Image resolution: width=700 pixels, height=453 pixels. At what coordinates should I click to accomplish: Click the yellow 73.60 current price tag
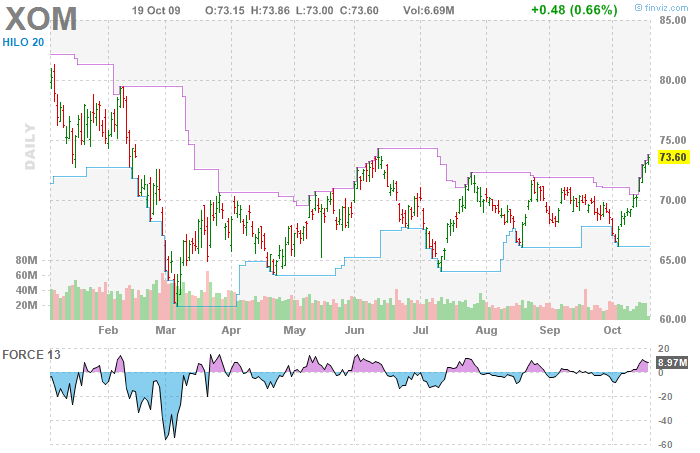[x=672, y=157]
